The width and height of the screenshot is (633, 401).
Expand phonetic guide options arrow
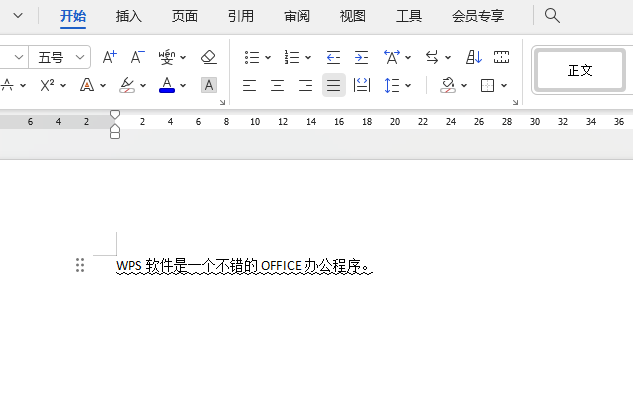point(183,58)
